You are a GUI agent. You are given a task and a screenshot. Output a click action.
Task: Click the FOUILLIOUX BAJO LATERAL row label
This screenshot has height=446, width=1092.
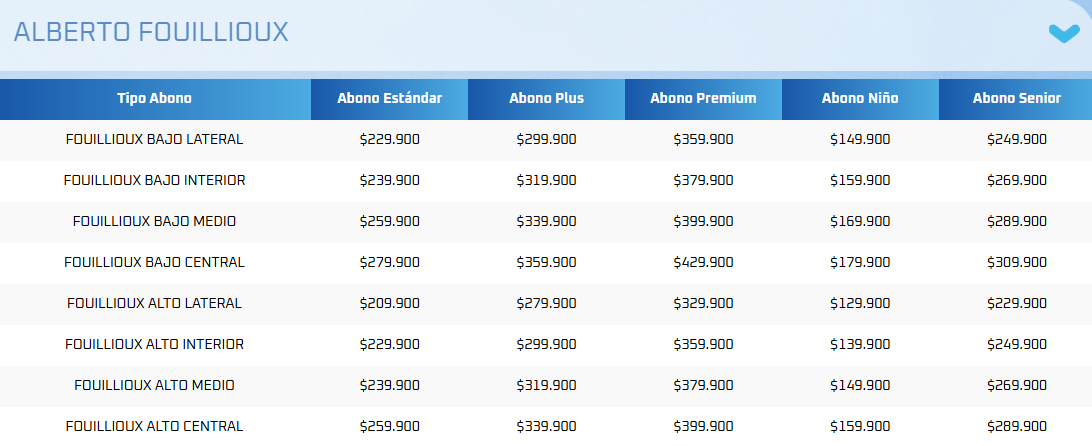click(154, 139)
